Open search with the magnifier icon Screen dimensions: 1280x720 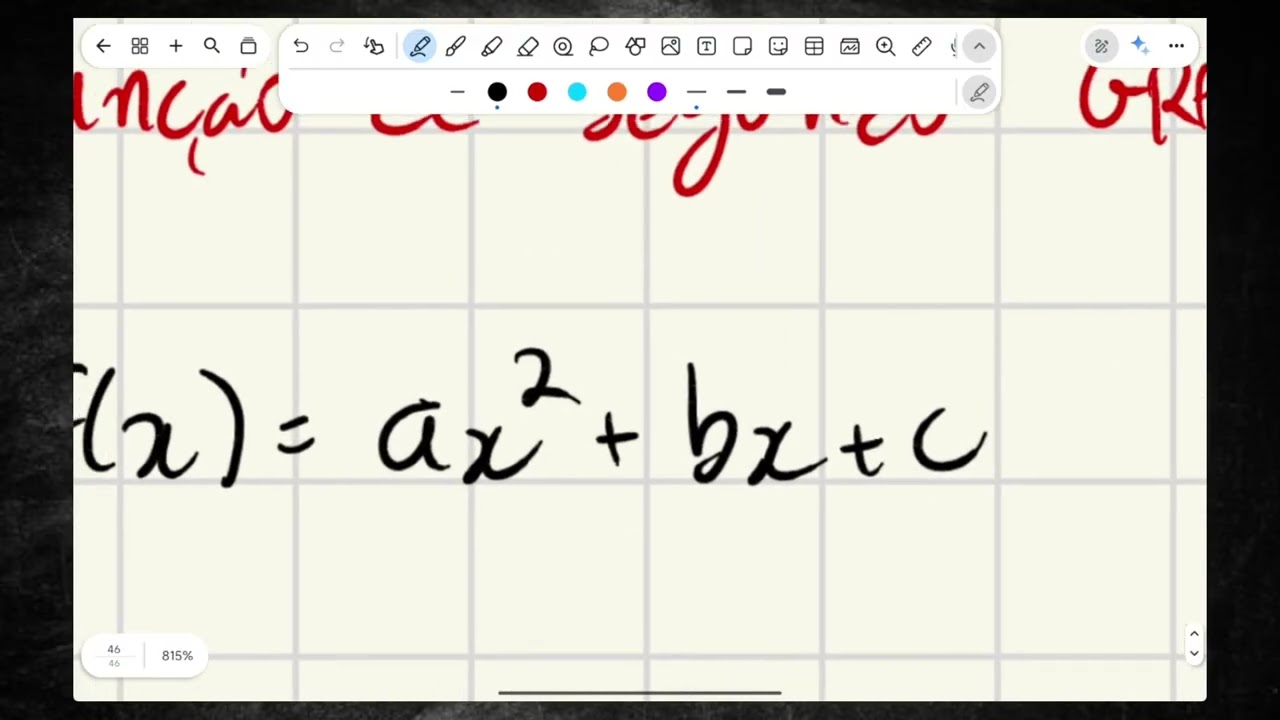point(212,46)
